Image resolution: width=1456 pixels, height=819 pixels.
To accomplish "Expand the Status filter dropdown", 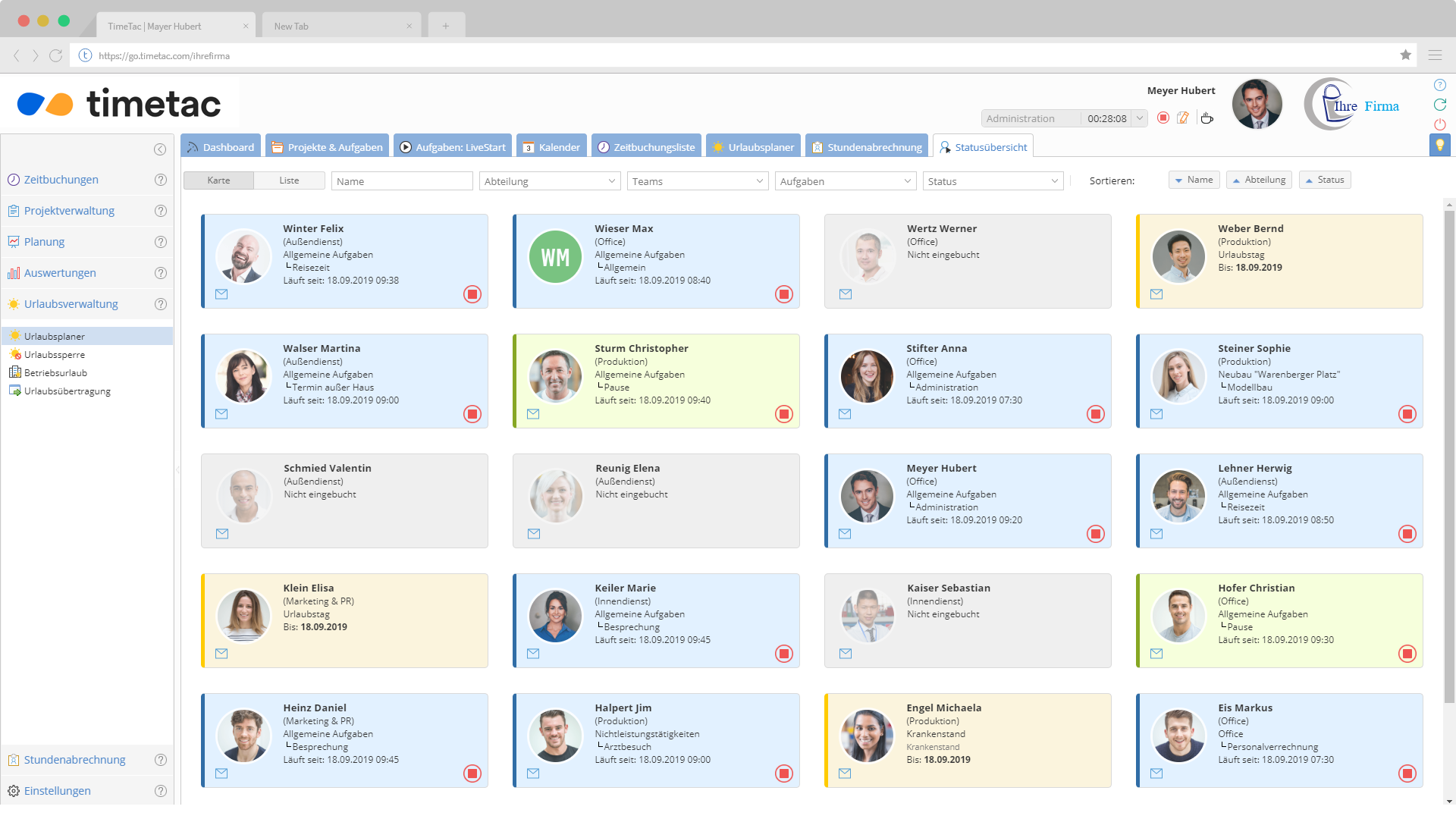I will (992, 181).
